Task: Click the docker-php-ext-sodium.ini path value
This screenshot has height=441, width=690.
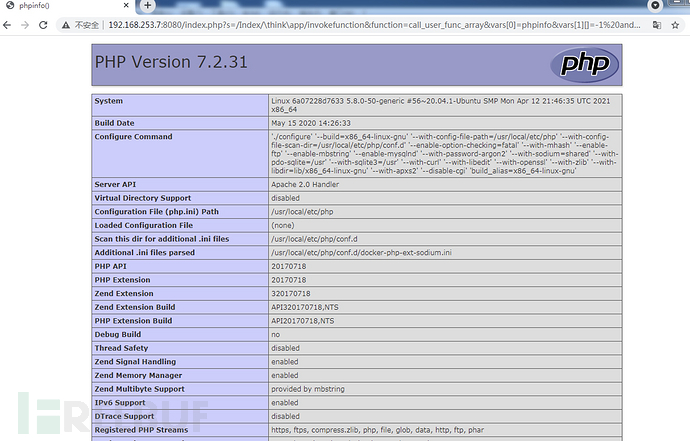Action: click(x=361, y=253)
